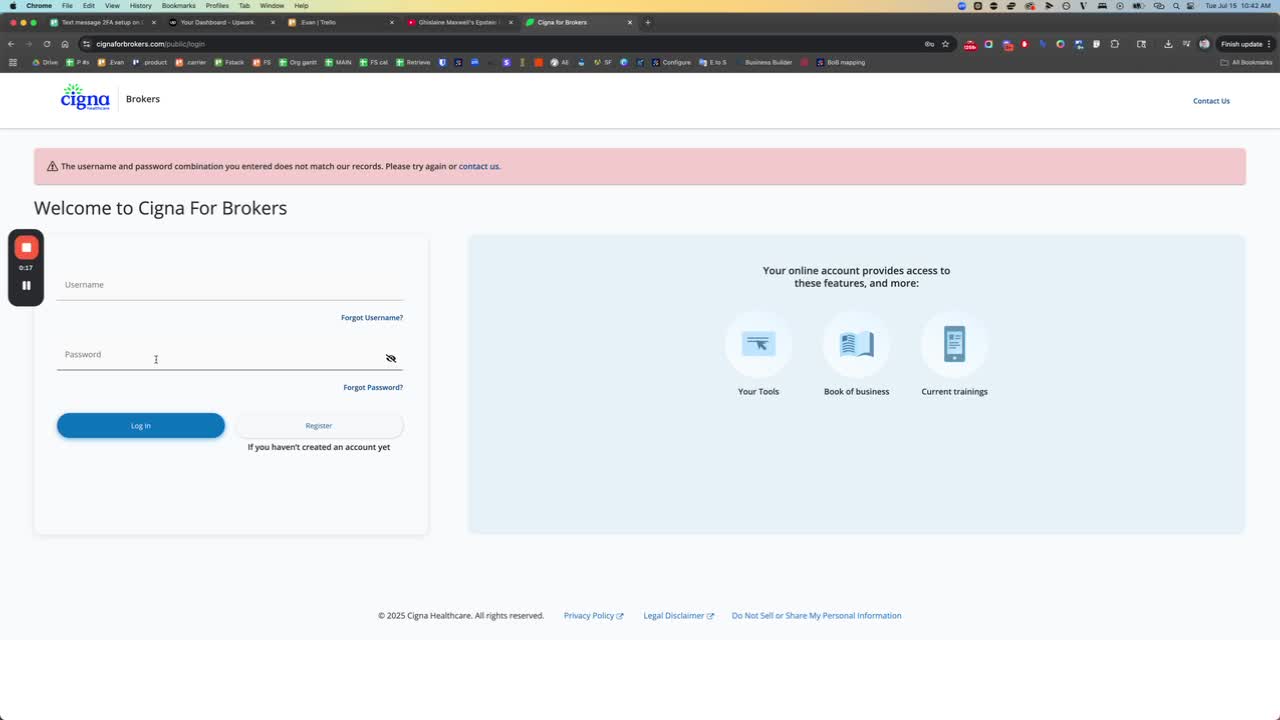This screenshot has width=1280, height=720.
Task: Open Chrome downloads icon
Action: 1168,44
